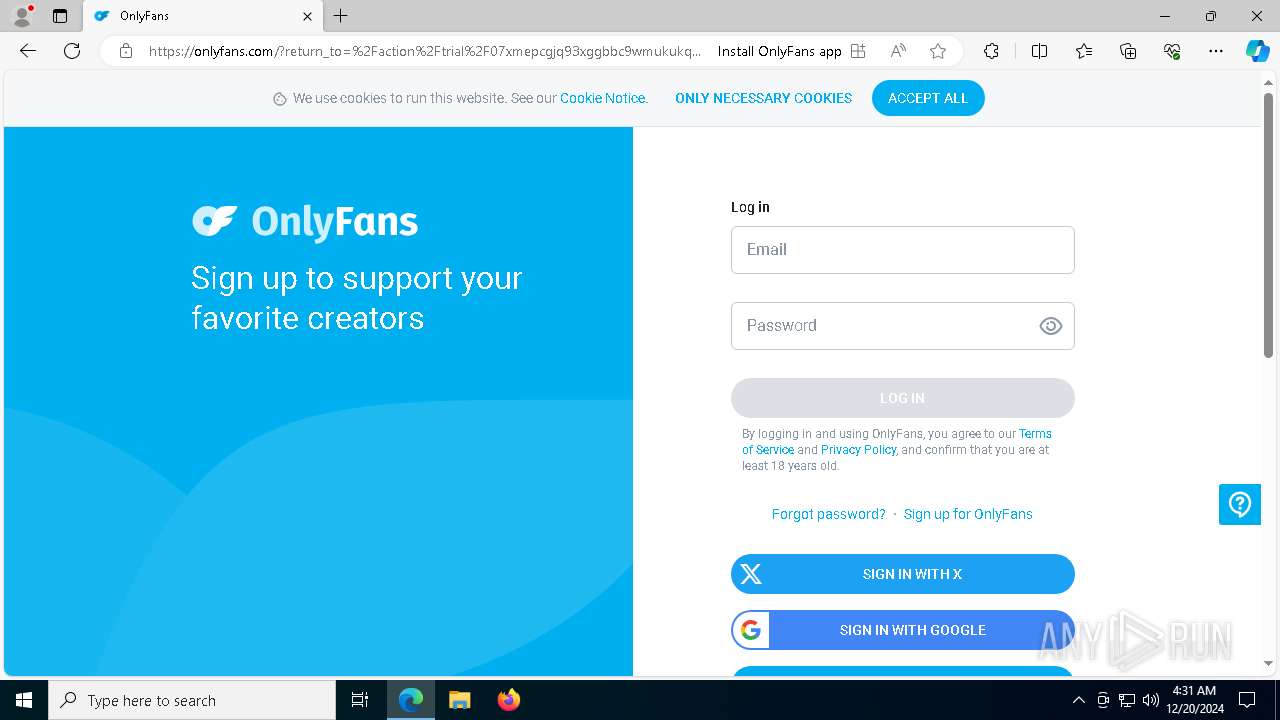Open the Settings and more menu
Image resolution: width=1280 pixels, height=720 pixels.
[1216, 51]
